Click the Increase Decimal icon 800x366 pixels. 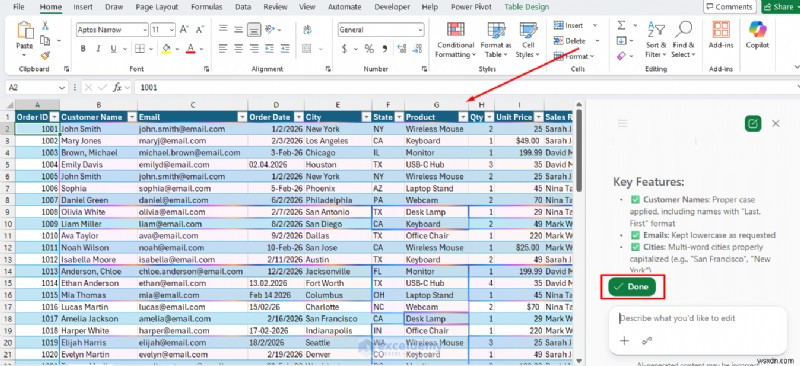(402, 49)
